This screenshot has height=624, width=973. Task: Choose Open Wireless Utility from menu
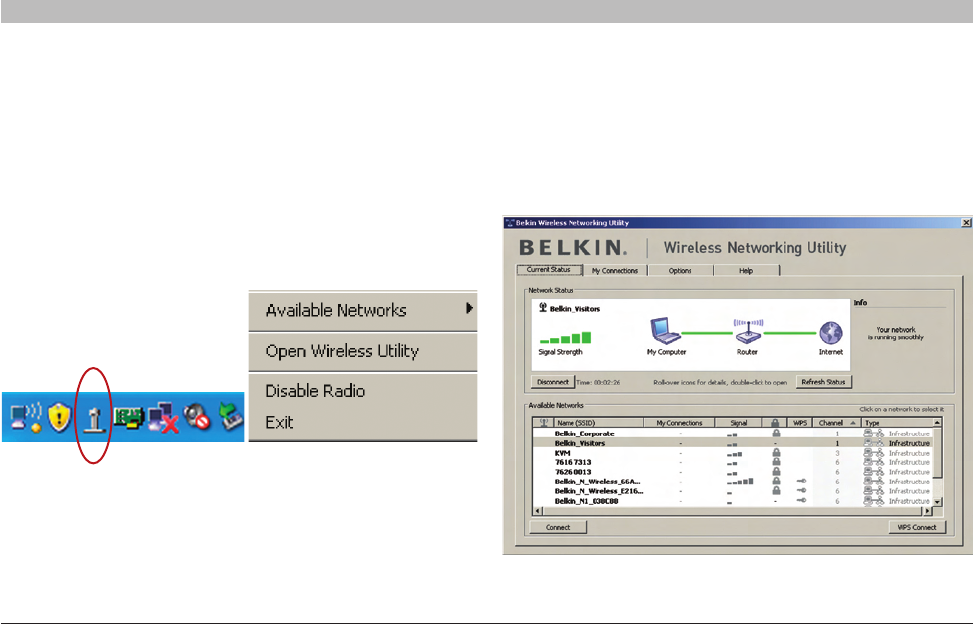tap(363, 351)
